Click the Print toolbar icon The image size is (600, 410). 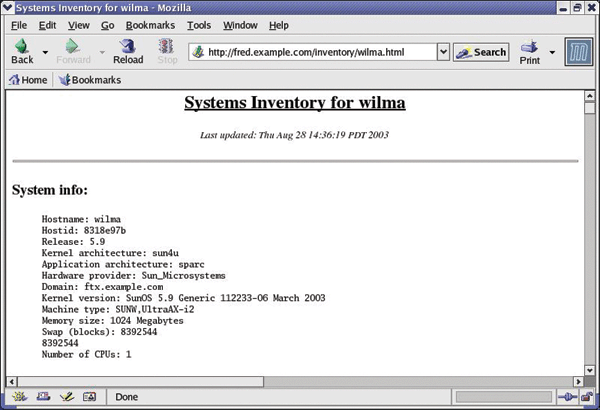530,51
